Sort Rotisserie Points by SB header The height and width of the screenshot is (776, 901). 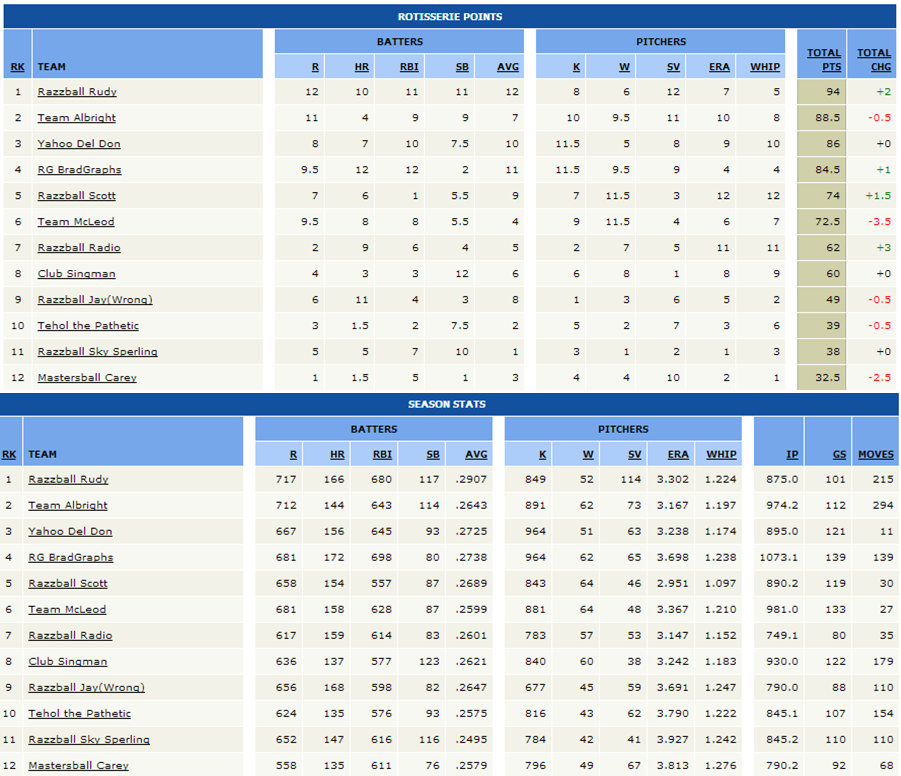(x=462, y=67)
